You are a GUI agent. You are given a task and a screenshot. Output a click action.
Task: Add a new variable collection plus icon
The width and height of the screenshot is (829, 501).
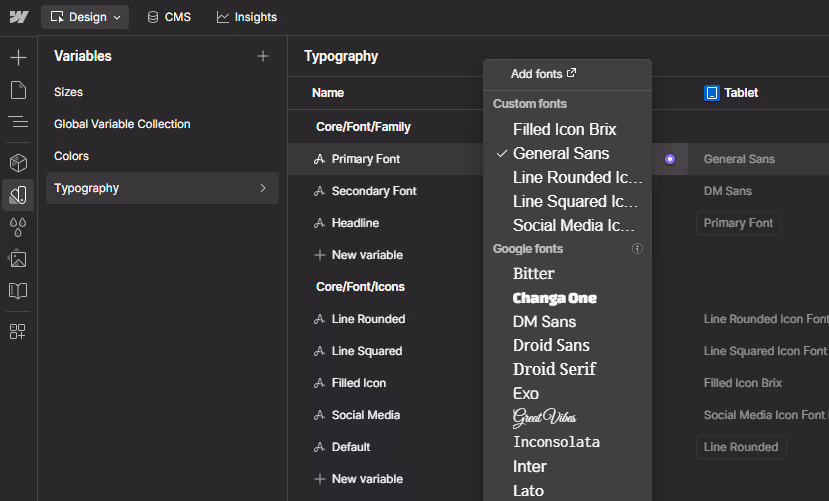click(x=263, y=56)
